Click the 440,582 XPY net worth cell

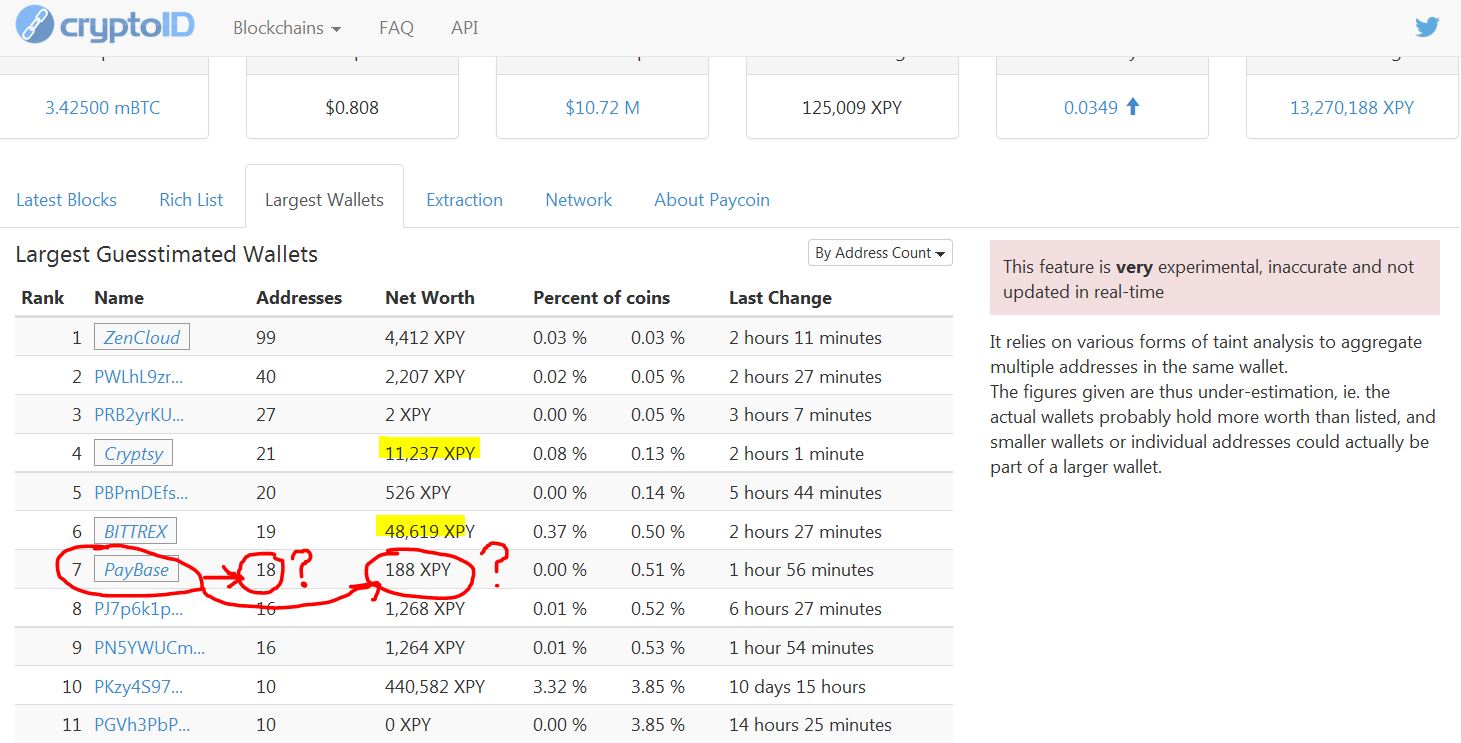(435, 686)
